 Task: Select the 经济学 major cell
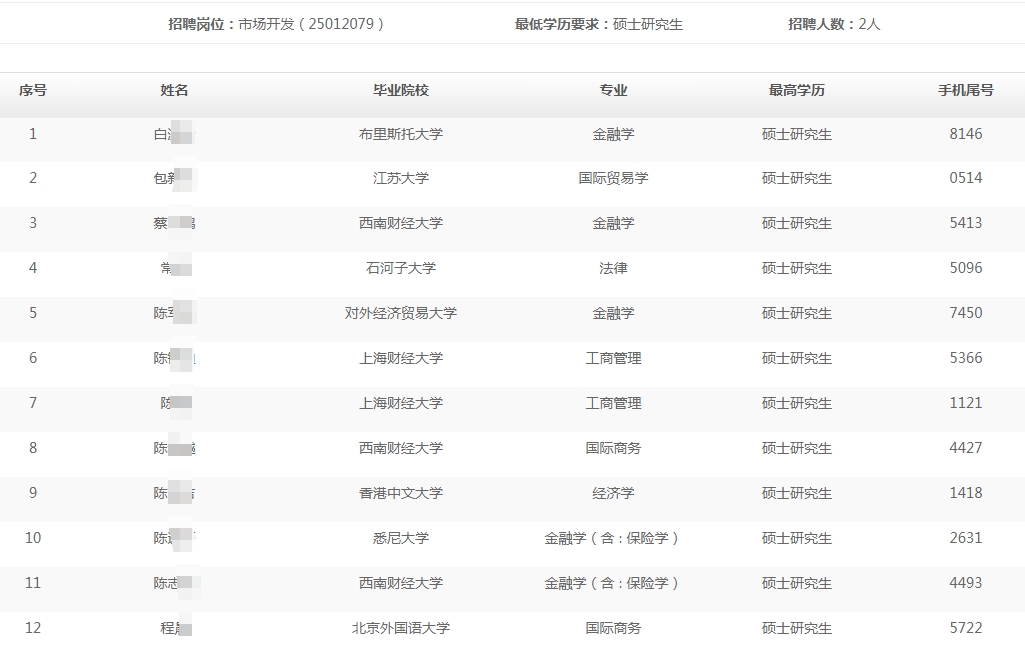pos(613,493)
